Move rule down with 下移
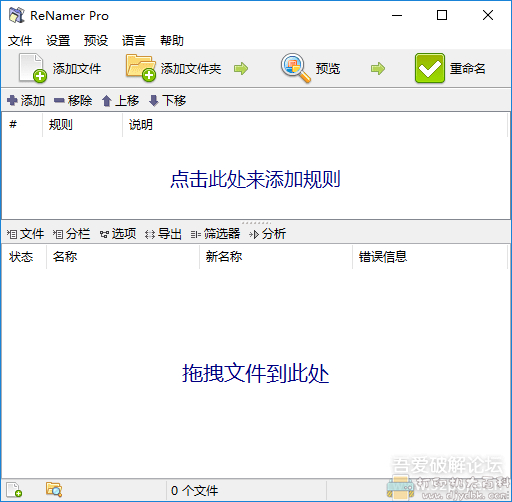Screen dimensions: 512x502 coord(167,100)
